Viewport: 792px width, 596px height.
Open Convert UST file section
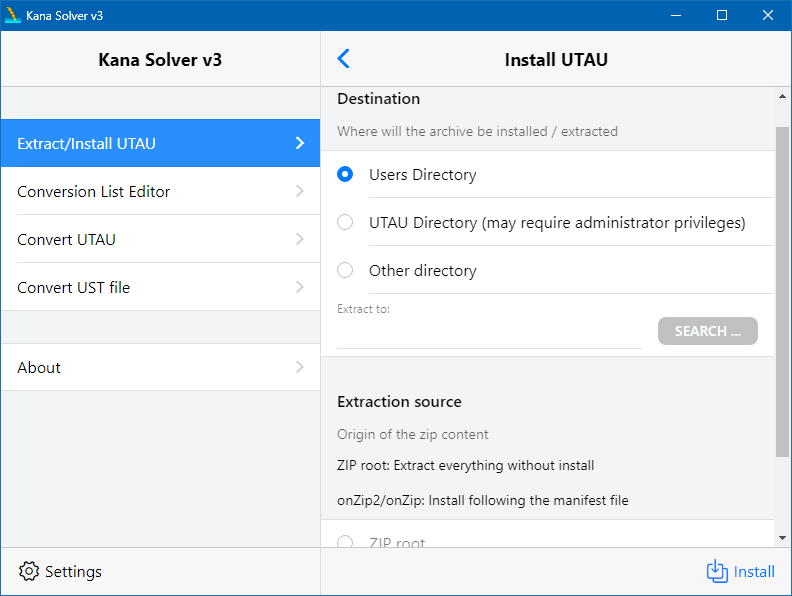(x=161, y=287)
